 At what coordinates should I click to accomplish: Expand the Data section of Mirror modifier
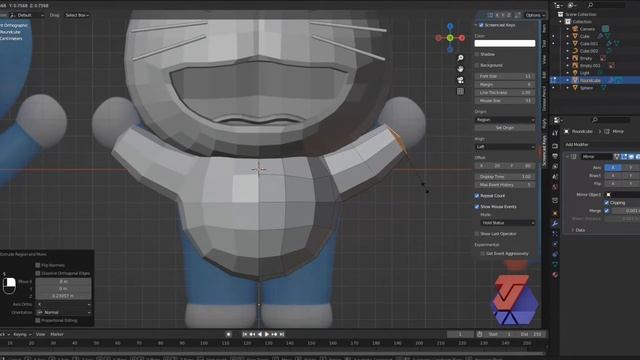[x=578, y=230]
